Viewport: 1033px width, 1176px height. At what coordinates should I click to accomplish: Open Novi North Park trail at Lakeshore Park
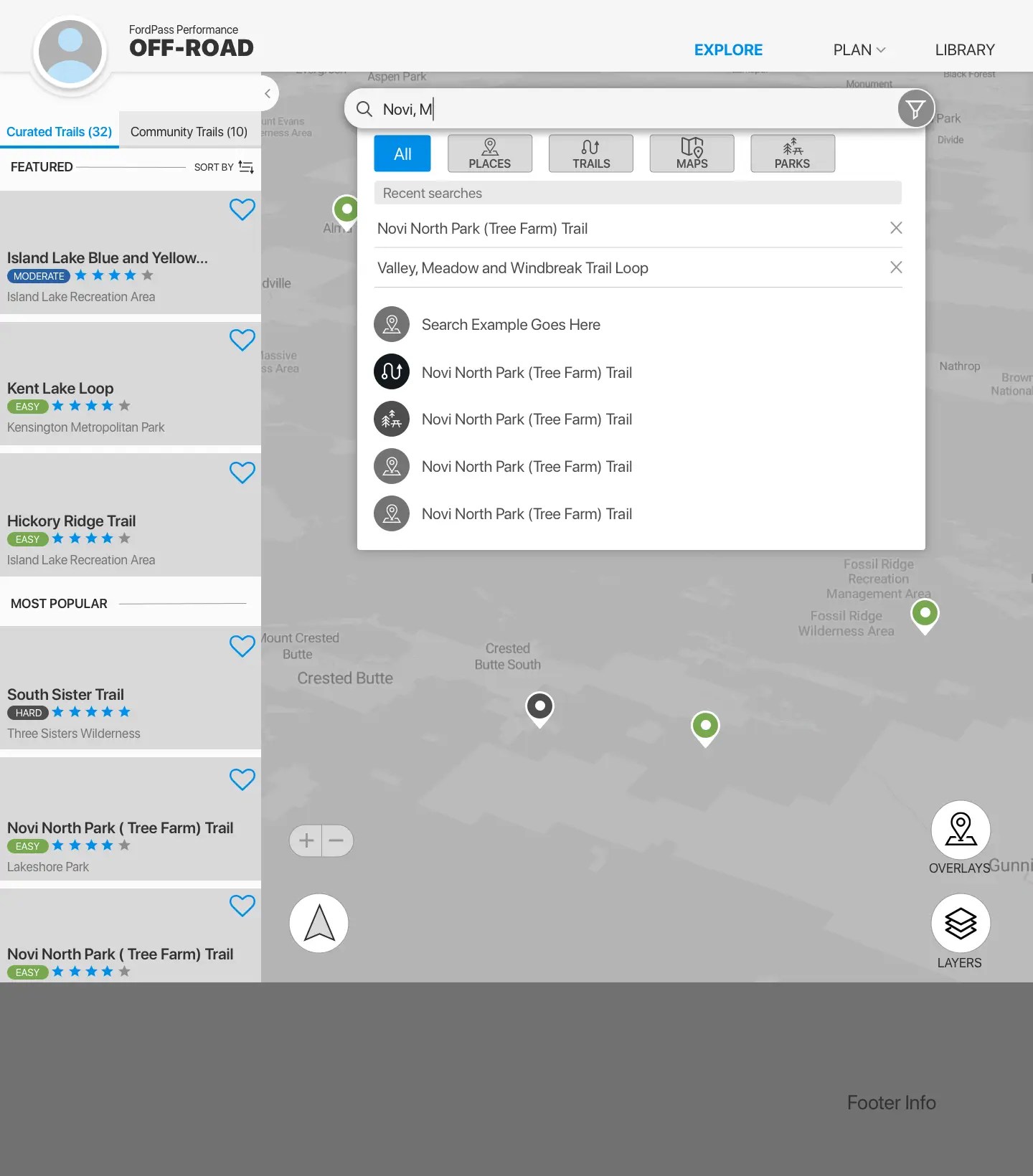pyautogui.click(x=131, y=820)
